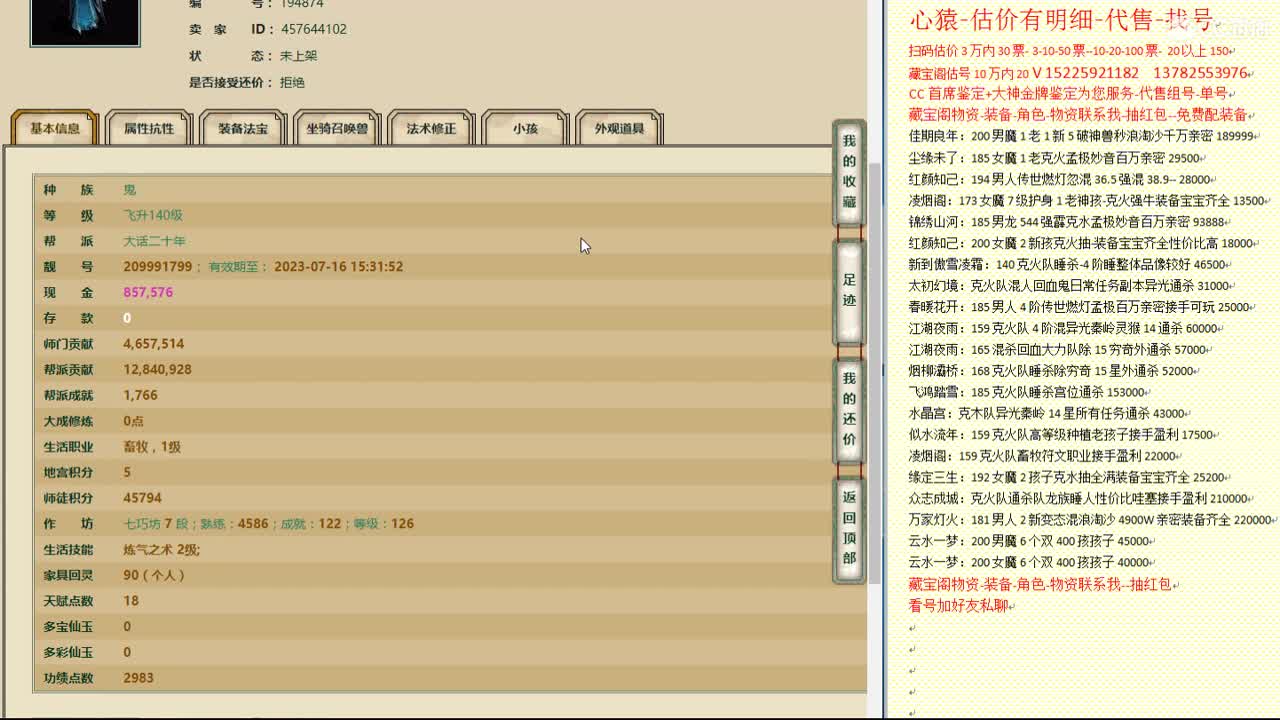The height and width of the screenshot is (720, 1280).
Task: Switch to the 法术修正 tab
Action: (x=431, y=128)
